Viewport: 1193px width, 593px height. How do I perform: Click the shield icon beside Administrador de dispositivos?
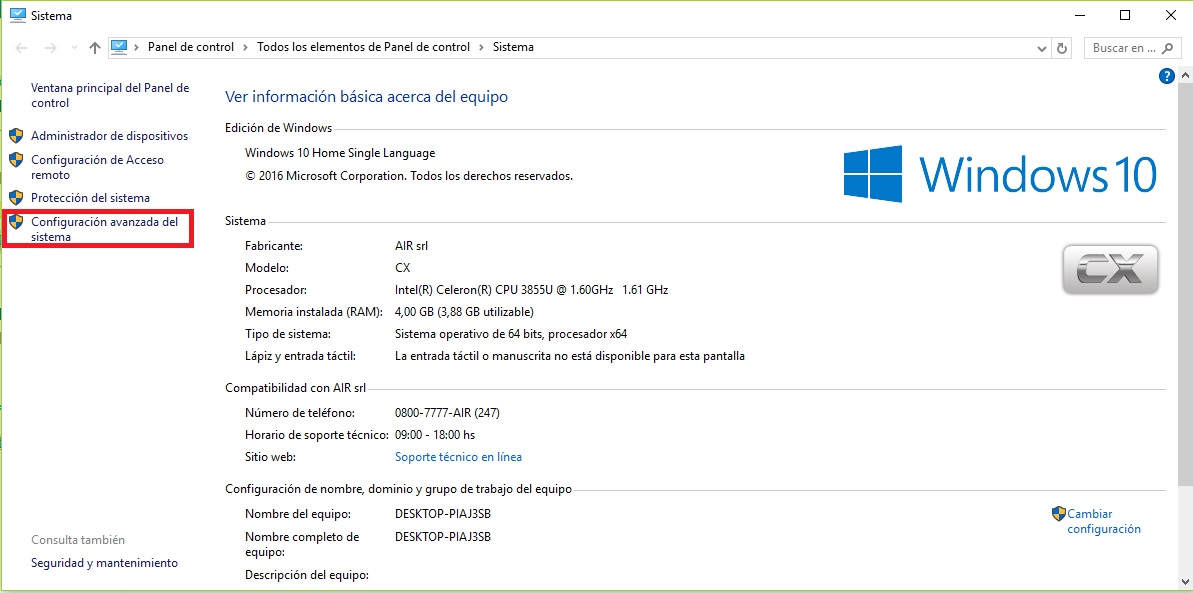click(x=16, y=136)
